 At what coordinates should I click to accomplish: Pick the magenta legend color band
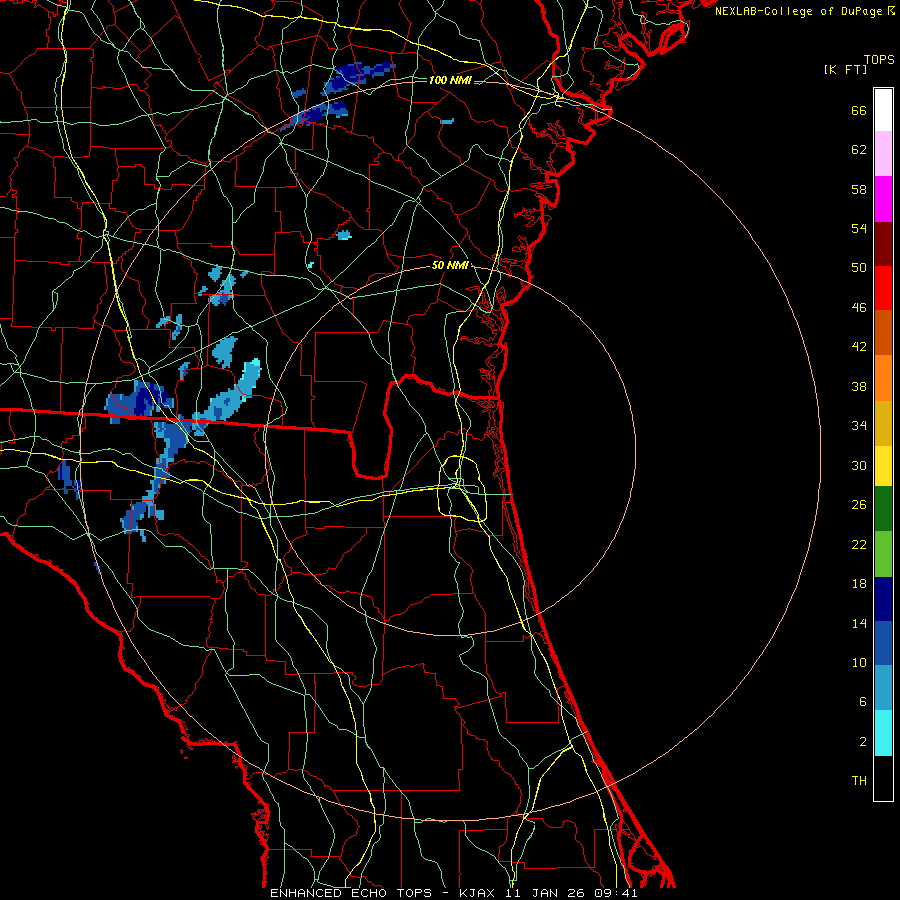tap(883, 199)
